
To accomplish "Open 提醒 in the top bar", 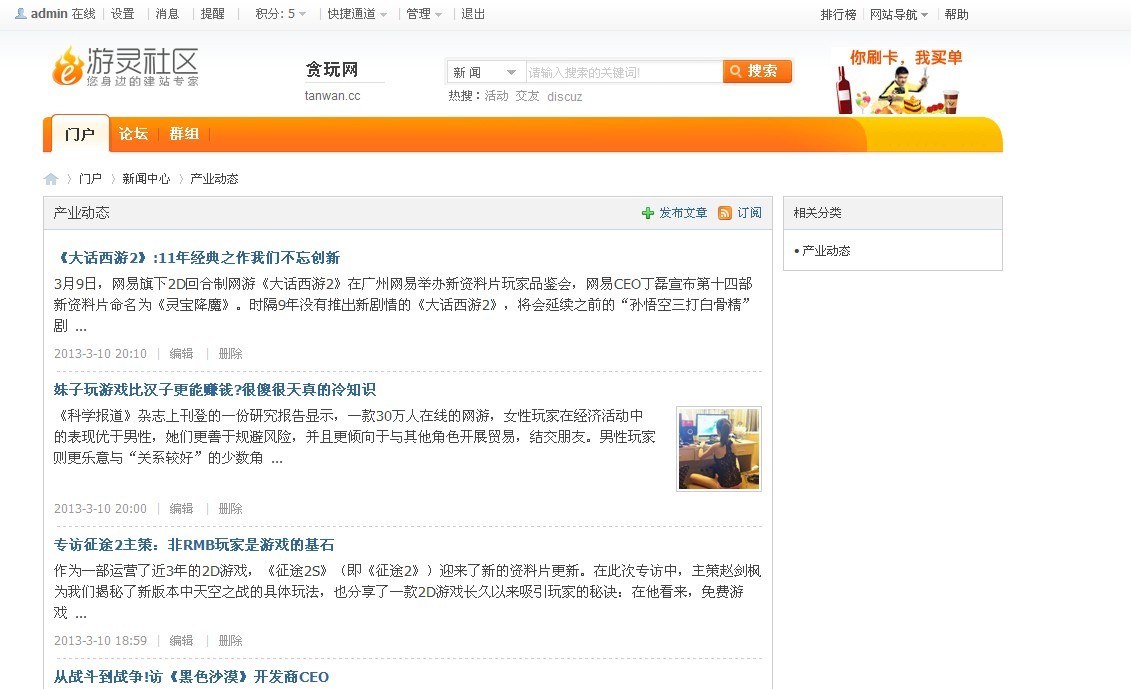I will pyautogui.click(x=212, y=14).
